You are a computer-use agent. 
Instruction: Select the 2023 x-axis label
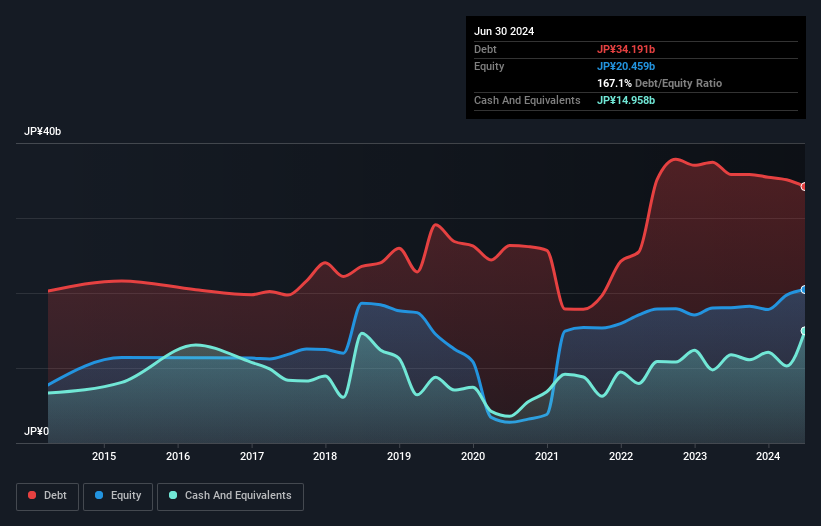point(695,456)
